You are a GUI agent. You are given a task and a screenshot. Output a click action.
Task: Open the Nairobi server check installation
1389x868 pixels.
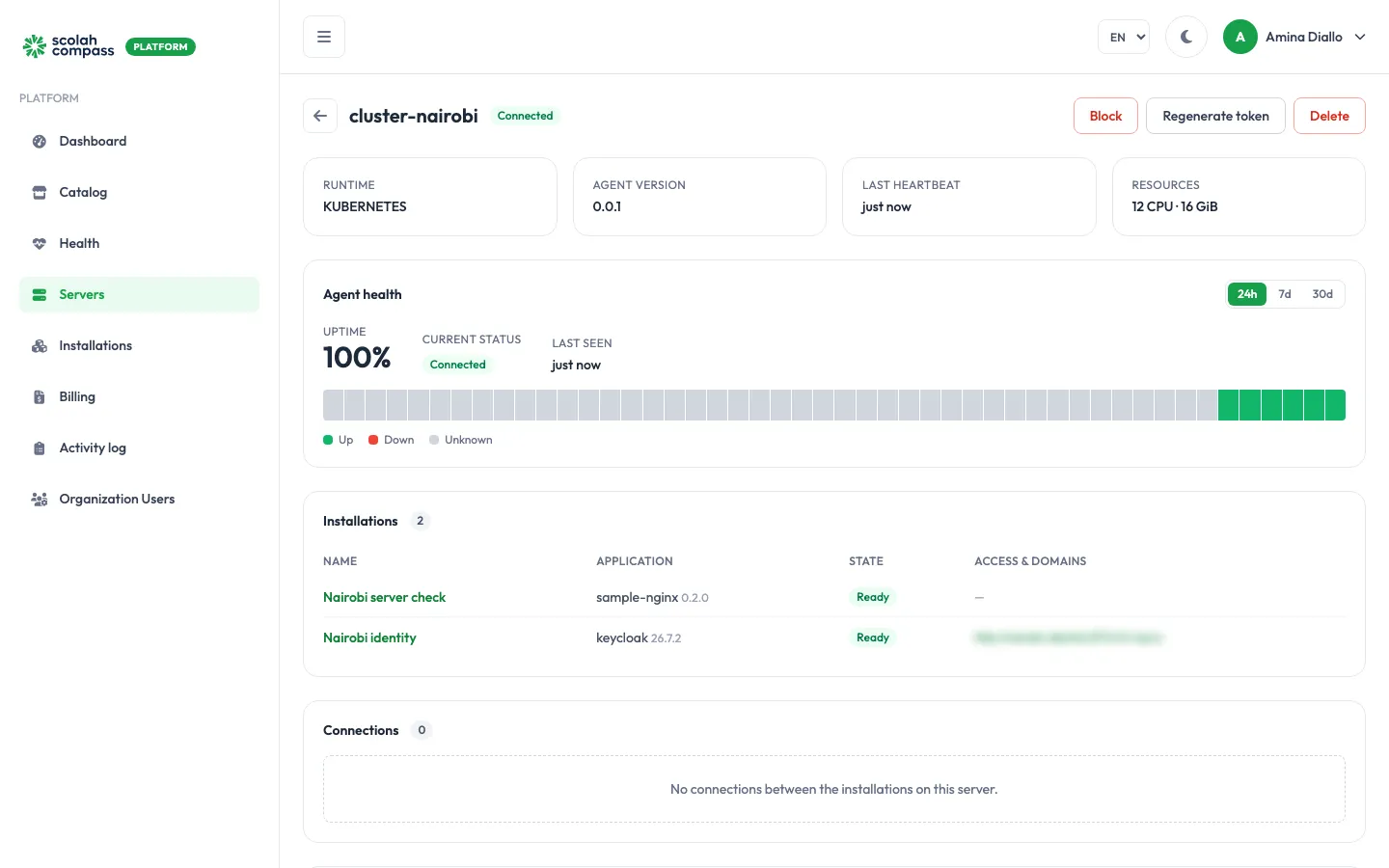pyautogui.click(x=384, y=598)
